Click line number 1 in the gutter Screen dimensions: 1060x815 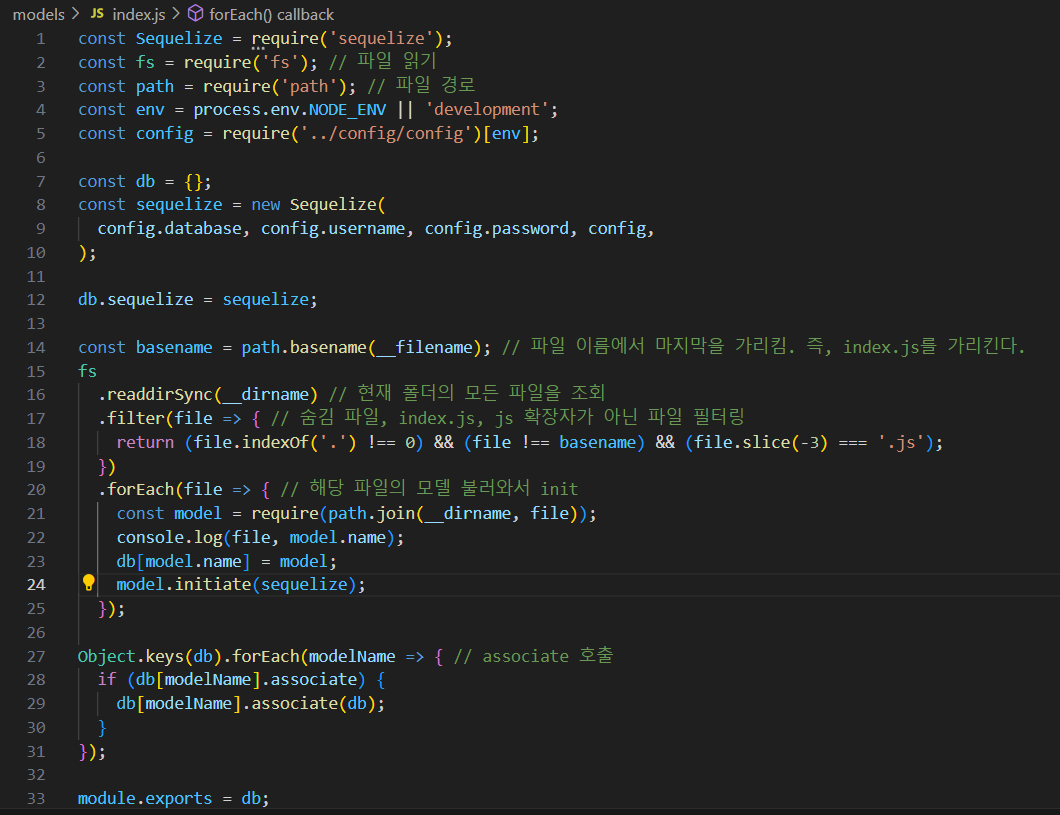(41, 39)
